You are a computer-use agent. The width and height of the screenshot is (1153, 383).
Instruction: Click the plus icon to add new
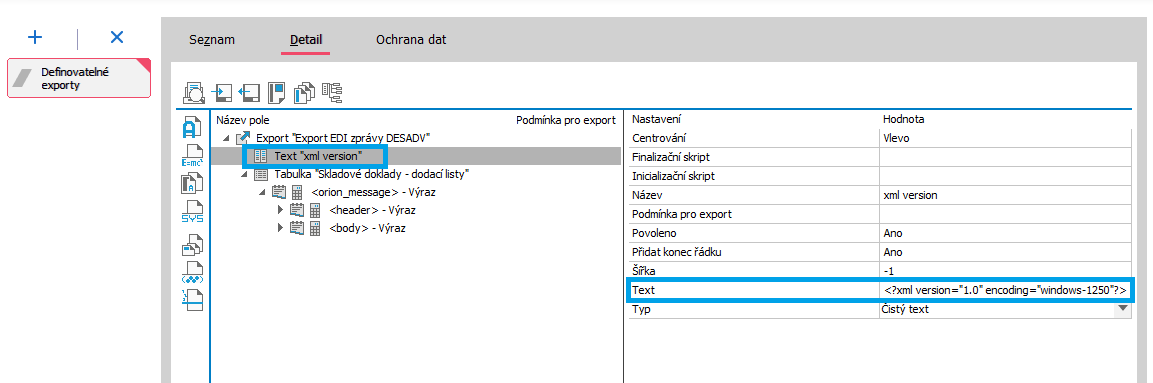35,37
